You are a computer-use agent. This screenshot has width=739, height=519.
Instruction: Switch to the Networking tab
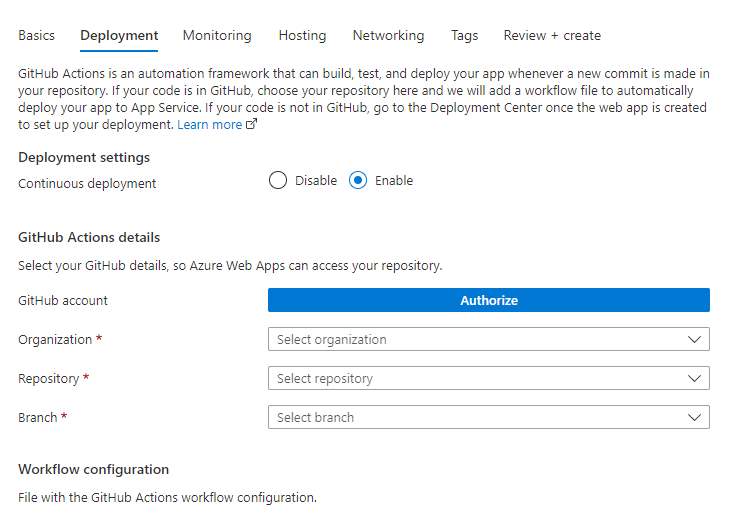(x=388, y=35)
